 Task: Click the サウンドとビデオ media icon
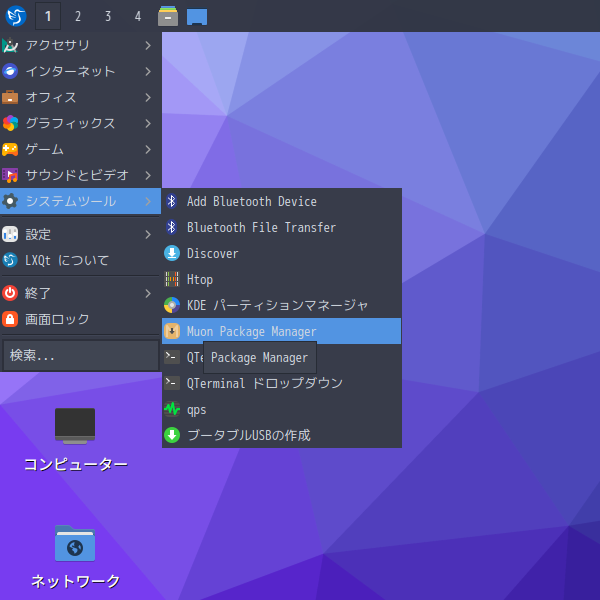click(10, 175)
